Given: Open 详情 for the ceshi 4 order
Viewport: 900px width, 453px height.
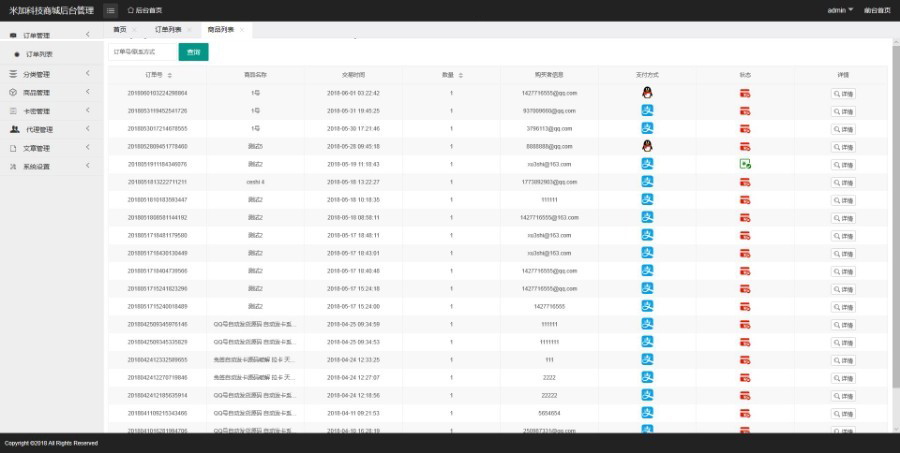Looking at the screenshot, I should click(843, 183).
